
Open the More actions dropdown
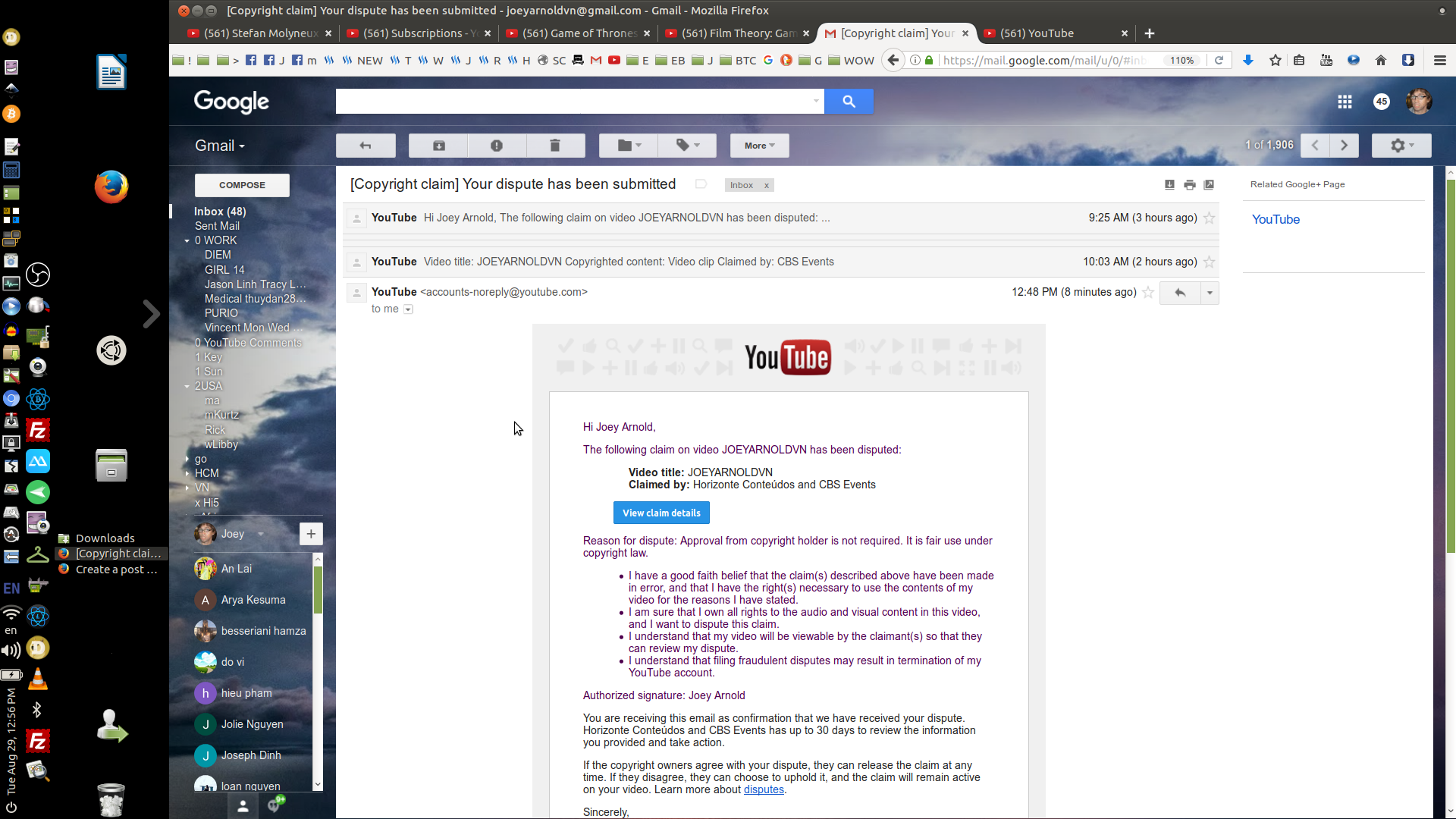tap(759, 146)
